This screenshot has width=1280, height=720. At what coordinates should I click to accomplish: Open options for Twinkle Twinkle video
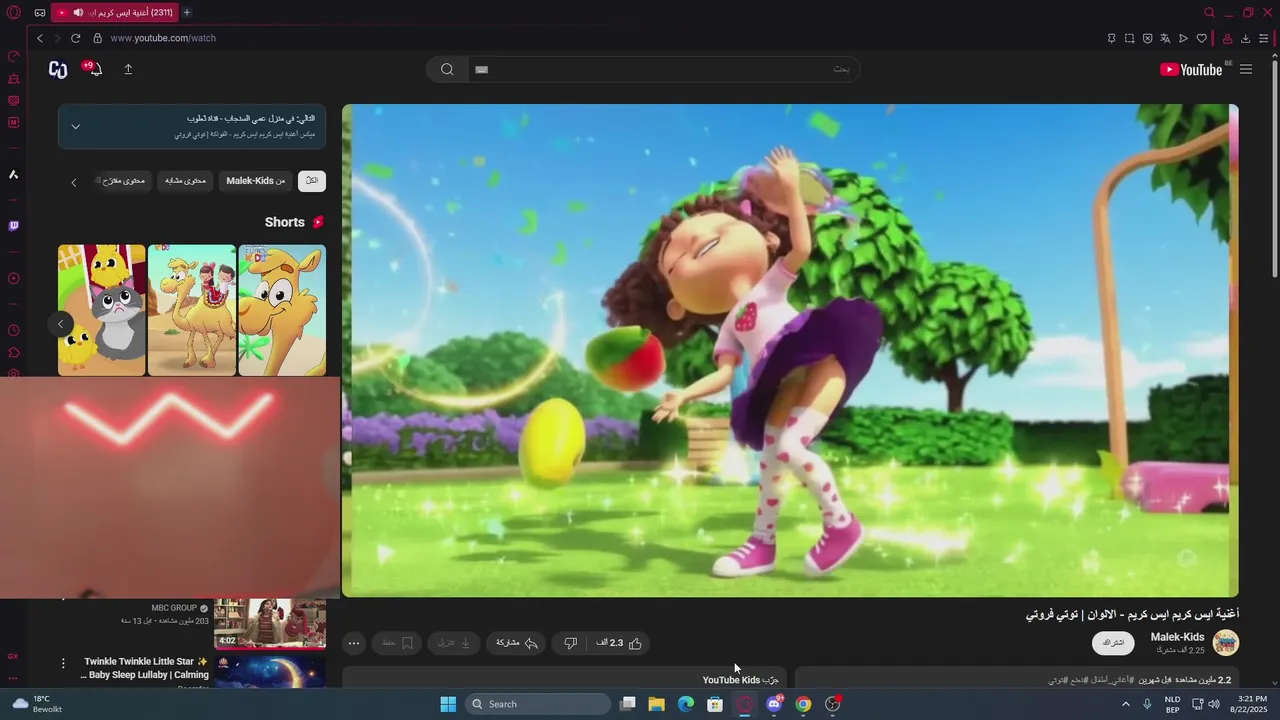pyautogui.click(x=63, y=663)
